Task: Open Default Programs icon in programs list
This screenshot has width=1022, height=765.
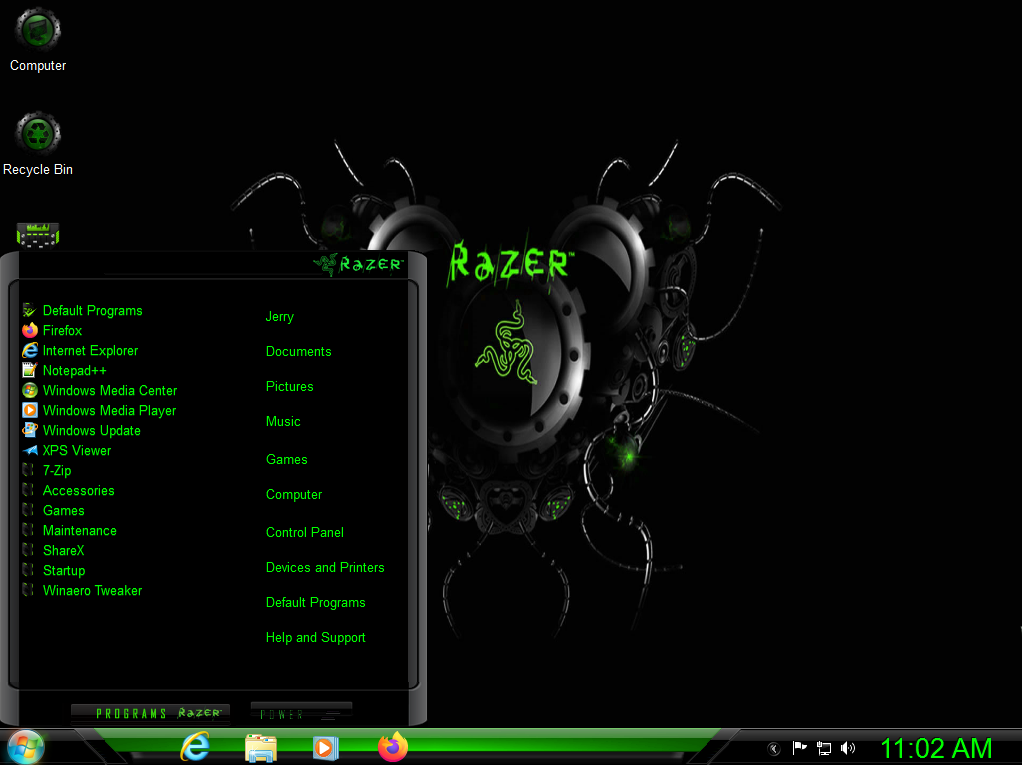Action: (x=29, y=310)
